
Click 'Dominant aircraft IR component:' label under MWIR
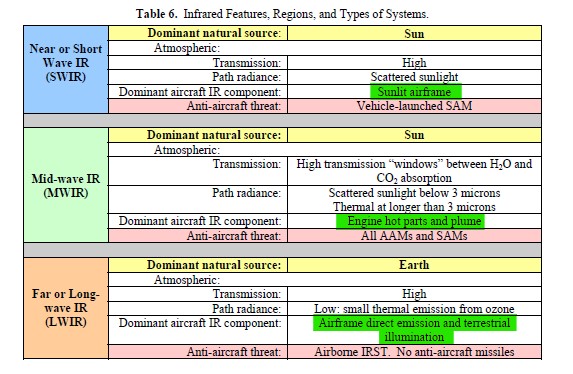pyautogui.click(x=200, y=221)
